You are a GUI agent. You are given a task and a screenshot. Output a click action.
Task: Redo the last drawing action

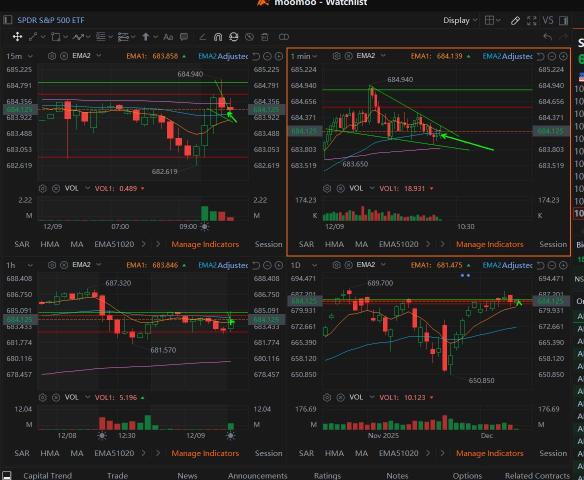563,36
